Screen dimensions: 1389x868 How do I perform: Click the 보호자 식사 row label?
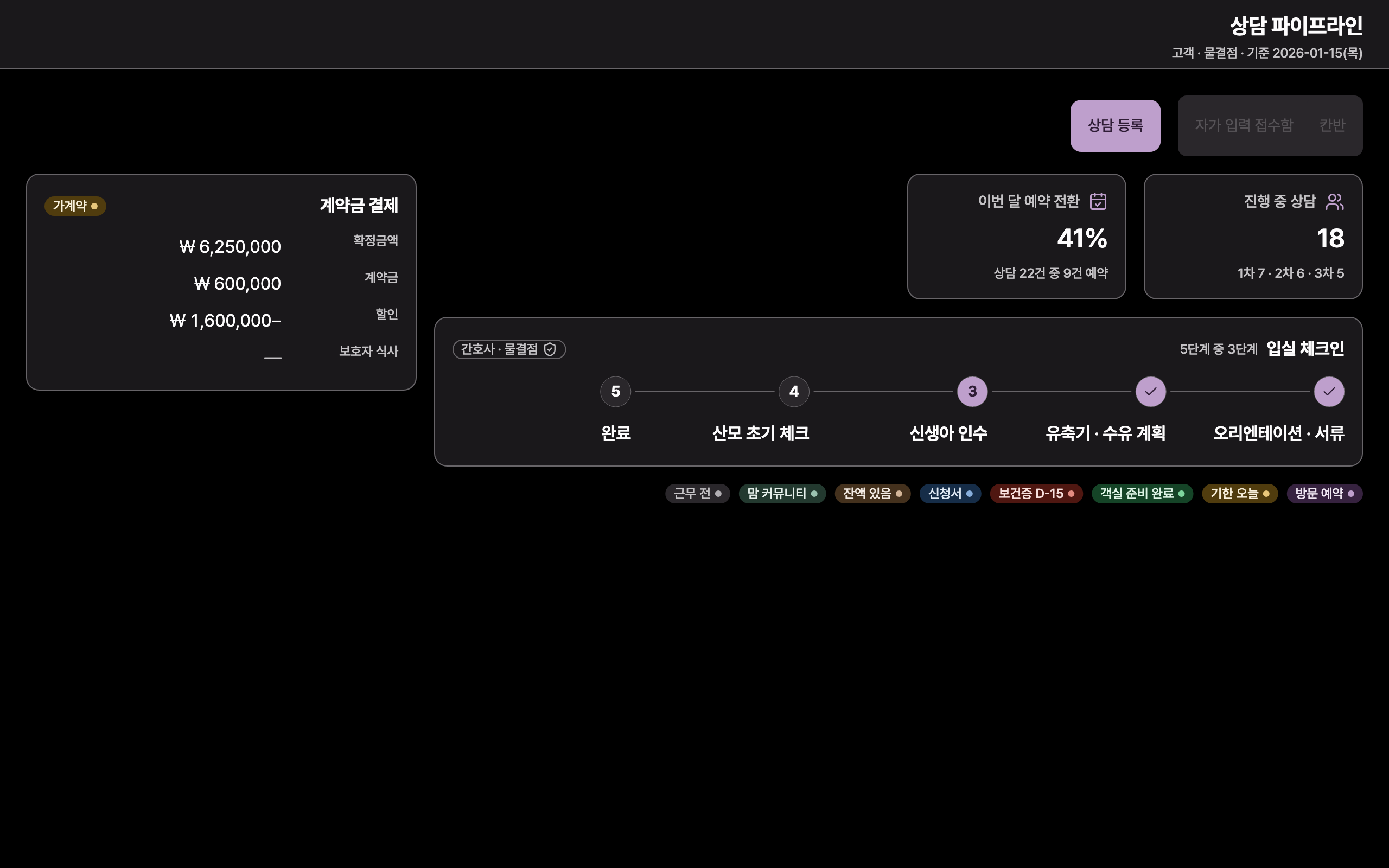[x=368, y=351]
